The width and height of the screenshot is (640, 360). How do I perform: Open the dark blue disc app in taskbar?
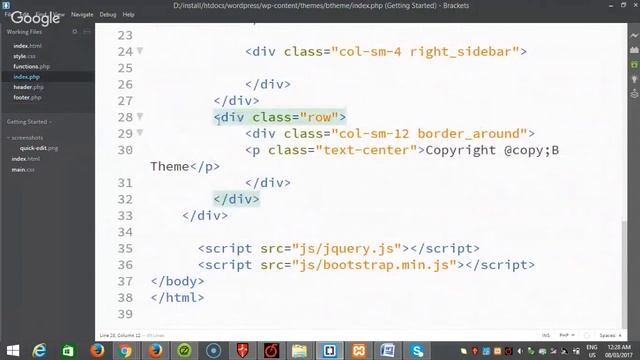[213, 351]
